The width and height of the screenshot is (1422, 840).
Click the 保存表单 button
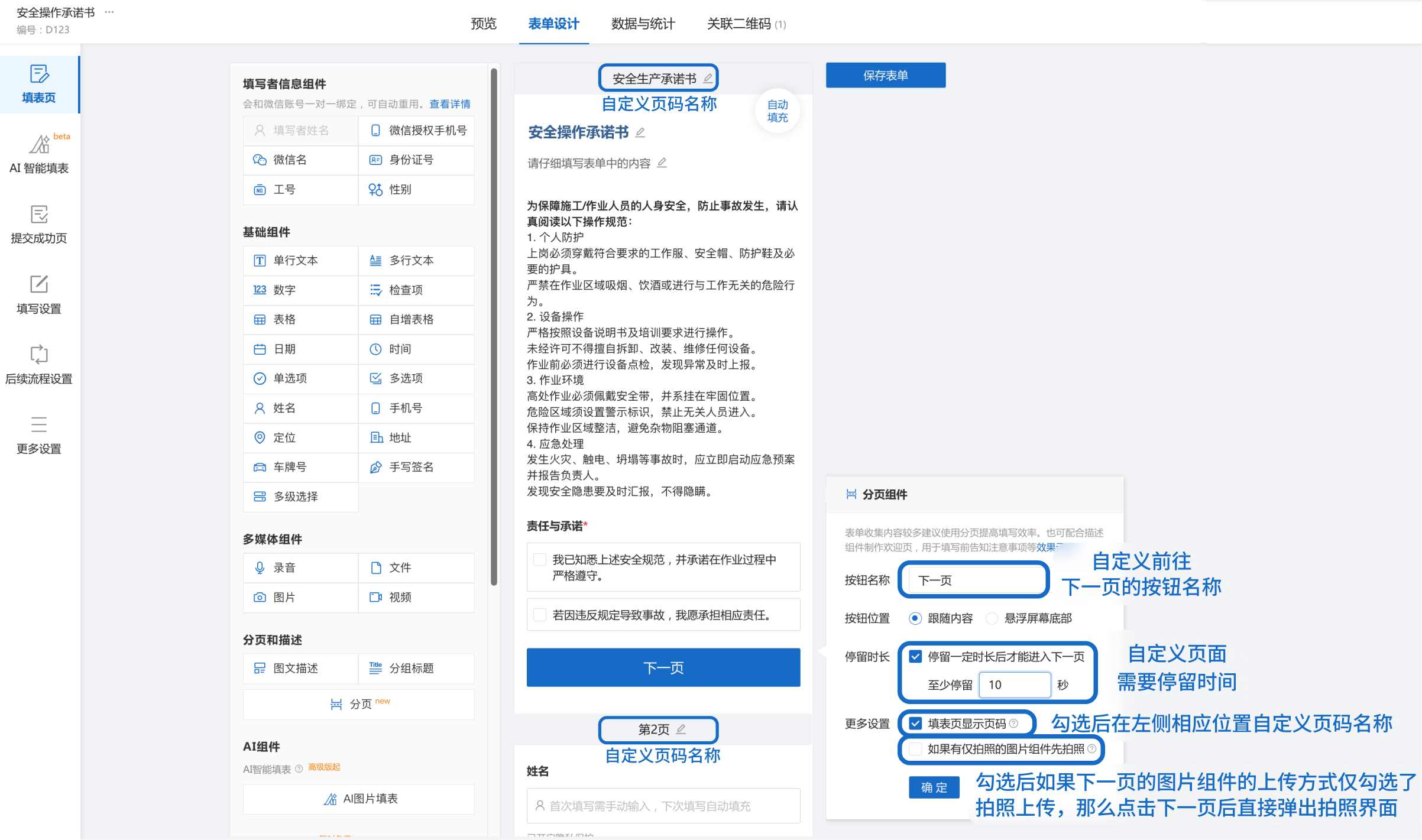click(885, 75)
